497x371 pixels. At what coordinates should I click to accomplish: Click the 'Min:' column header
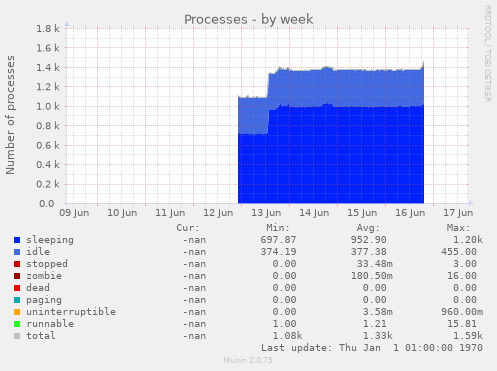278,228
